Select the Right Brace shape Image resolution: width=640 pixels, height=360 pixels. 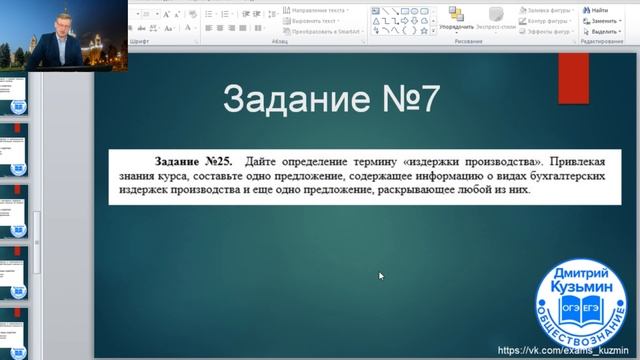pos(415,31)
